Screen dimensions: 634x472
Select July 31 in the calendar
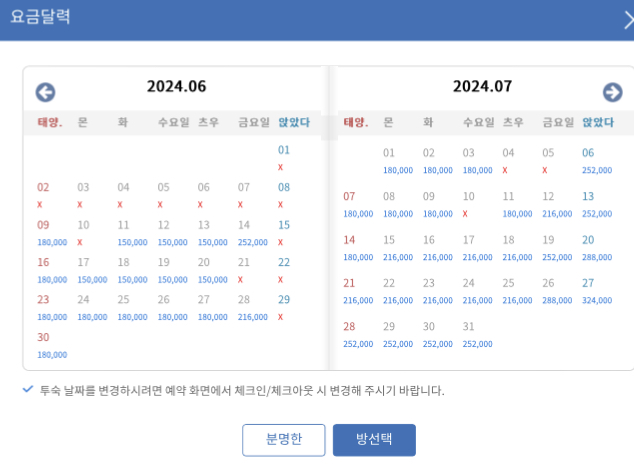(478, 335)
